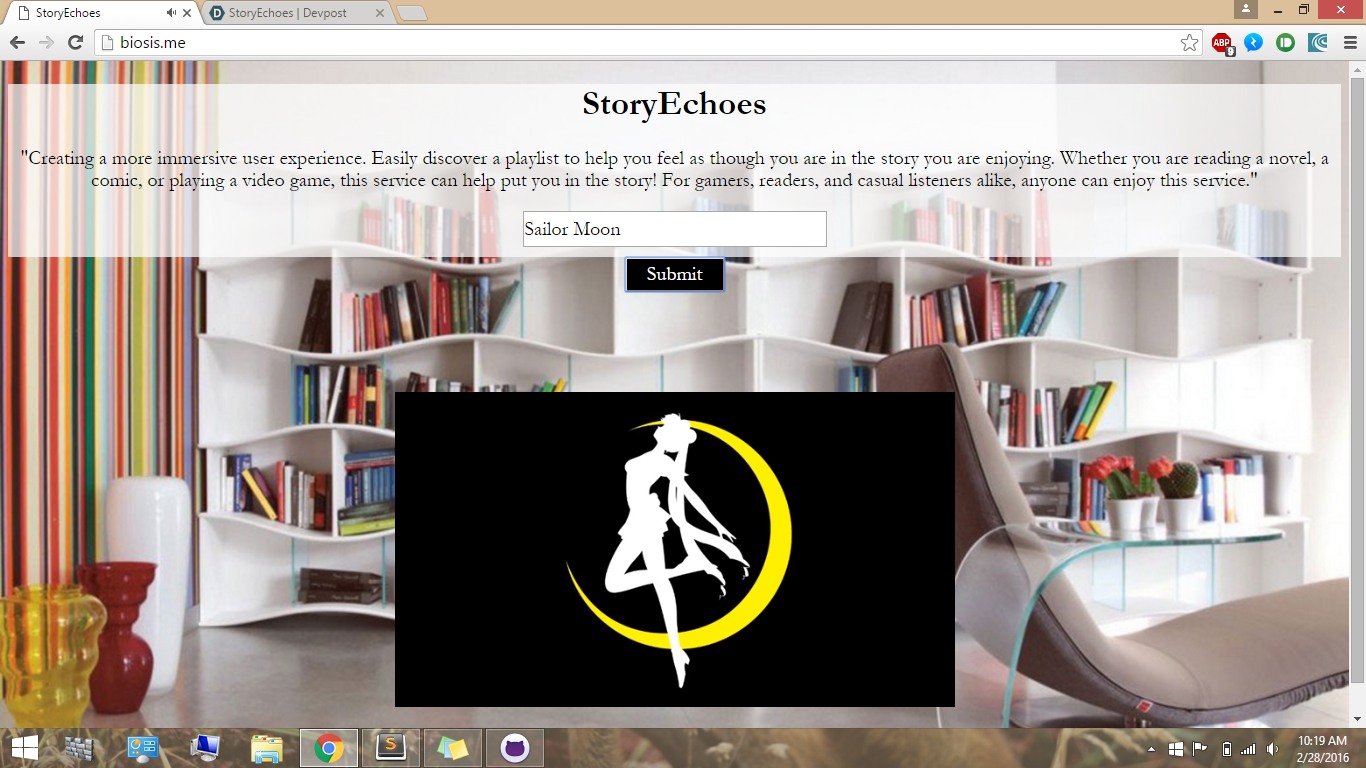The image size is (1366, 768).
Task: Open the Sticky Notes taskbar icon
Action: [x=452, y=748]
